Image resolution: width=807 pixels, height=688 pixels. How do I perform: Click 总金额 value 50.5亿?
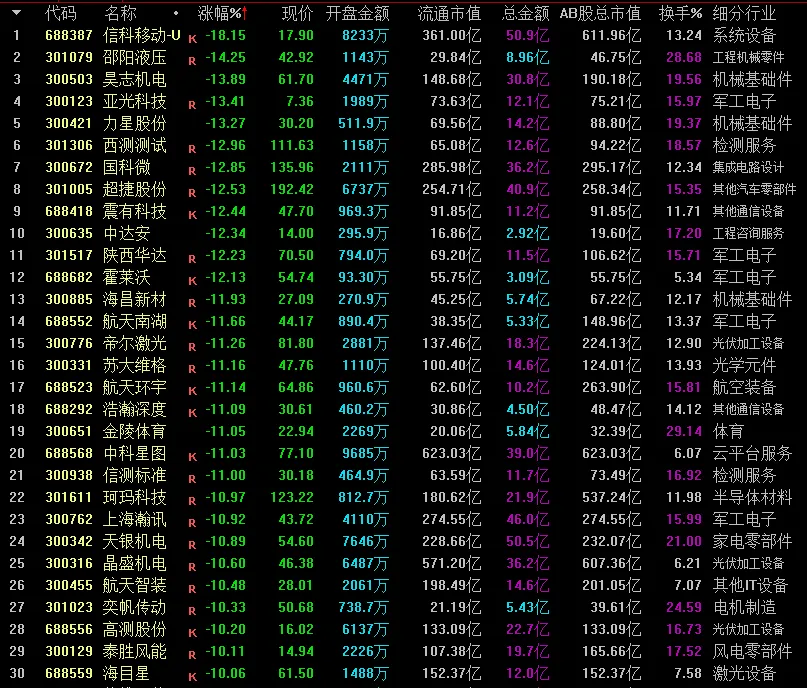(x=528, y=541)
